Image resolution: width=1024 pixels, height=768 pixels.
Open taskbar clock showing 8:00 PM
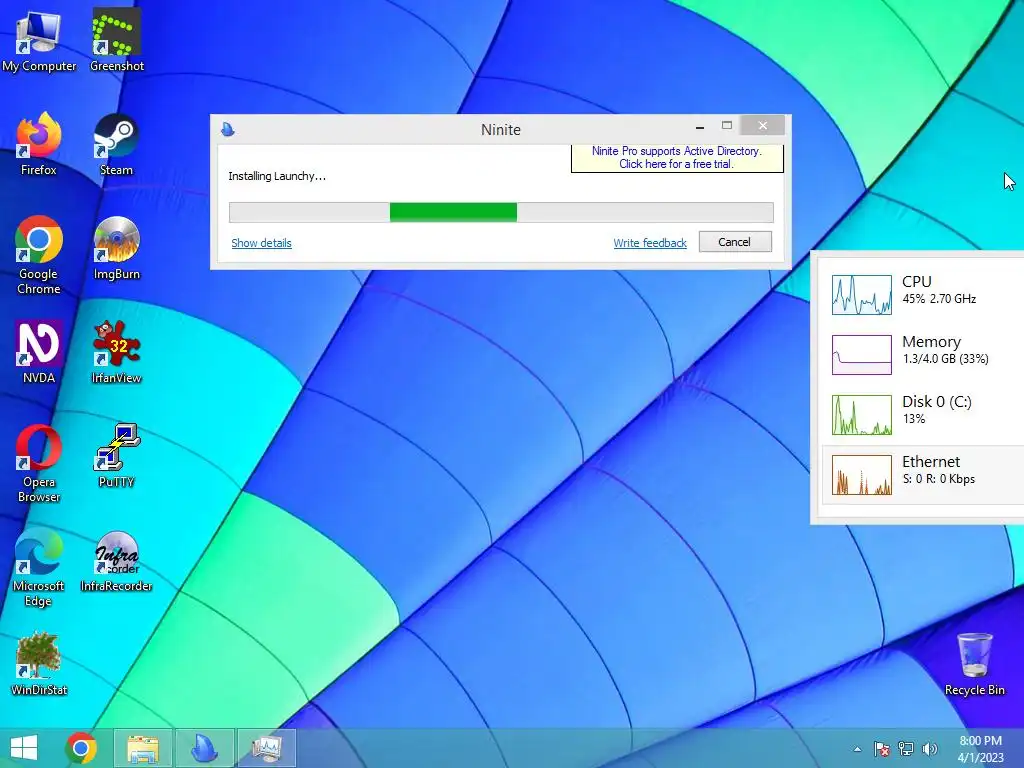tap(980, 749)
